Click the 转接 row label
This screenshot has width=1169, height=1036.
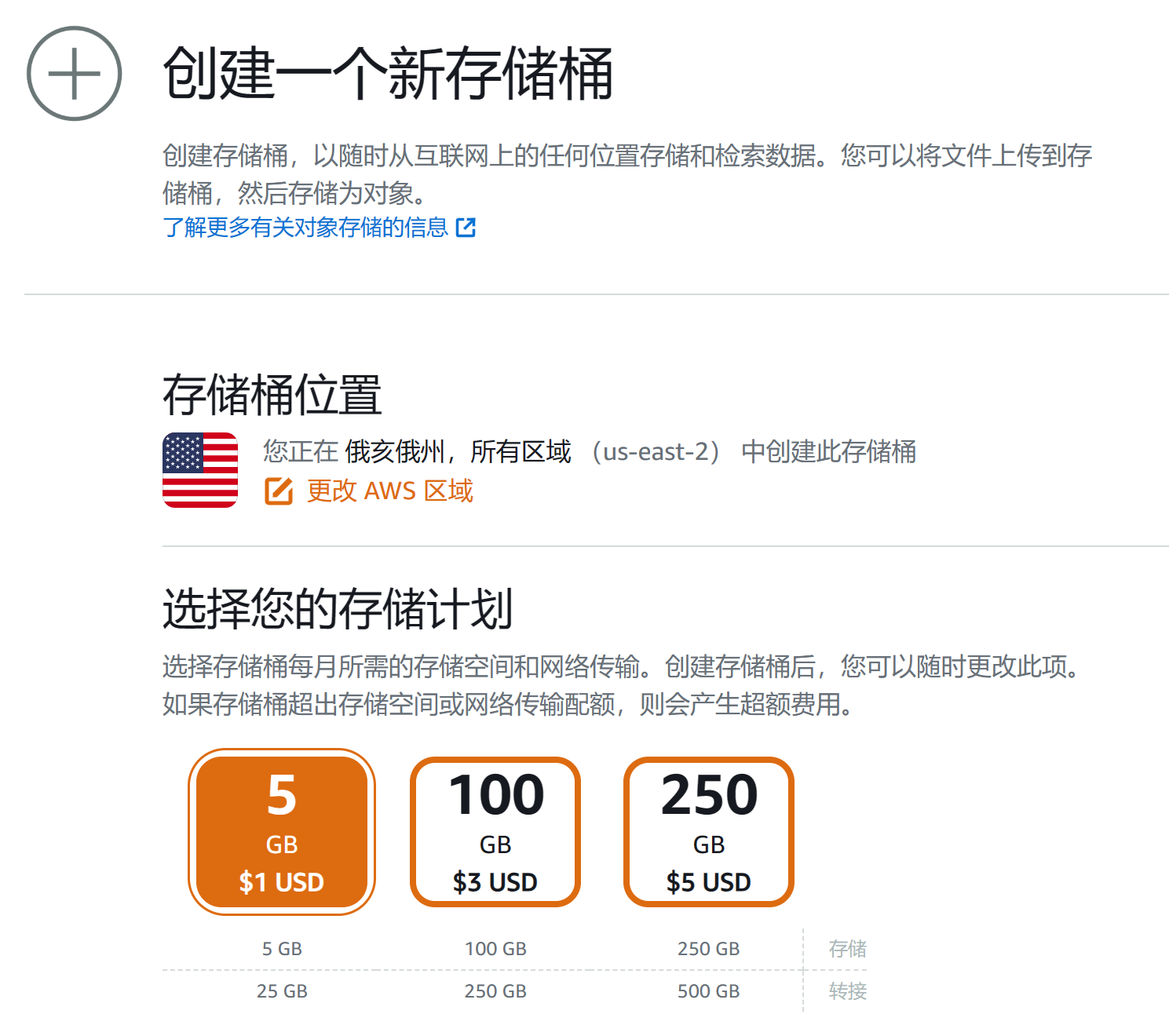(x=847, y=991)
